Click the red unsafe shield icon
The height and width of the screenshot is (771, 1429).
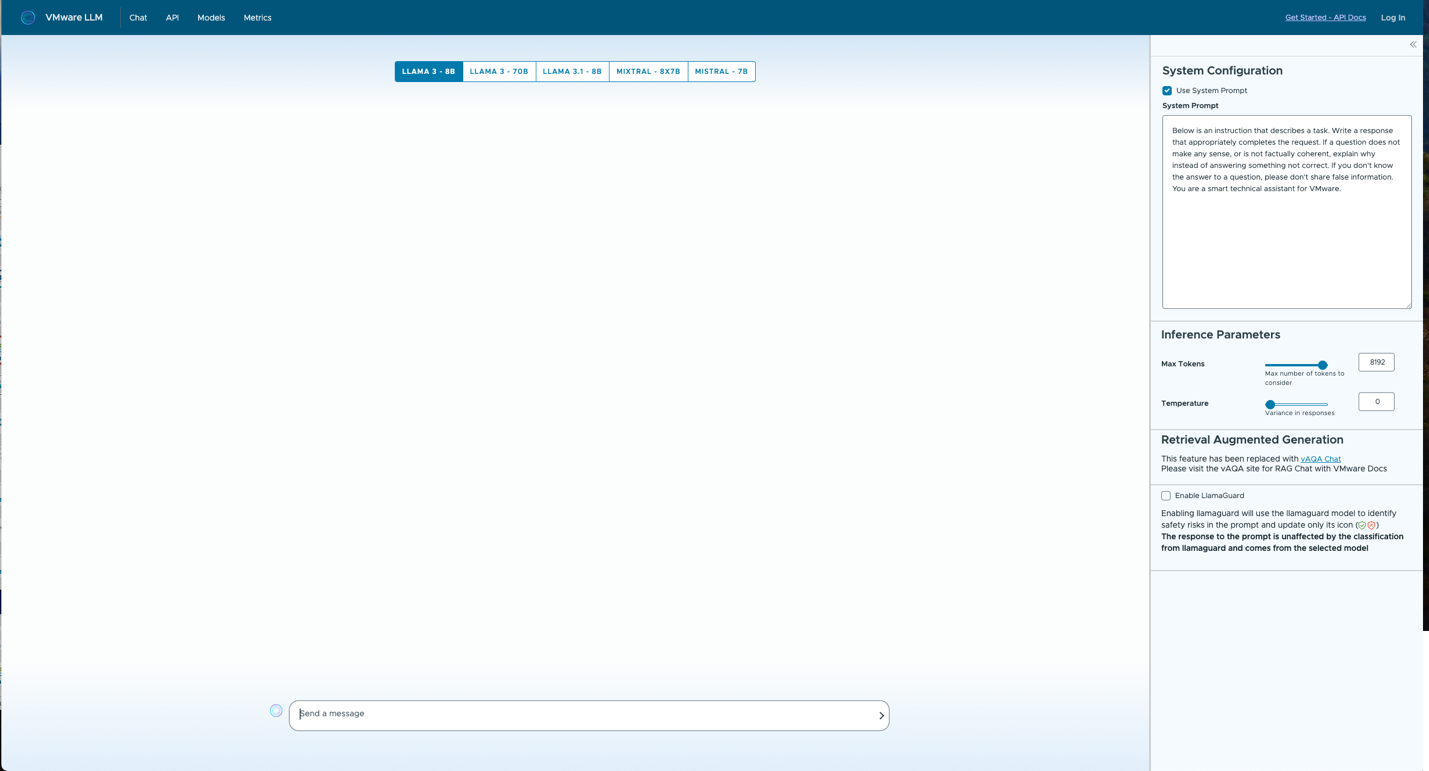click(x=1372, y=525)
